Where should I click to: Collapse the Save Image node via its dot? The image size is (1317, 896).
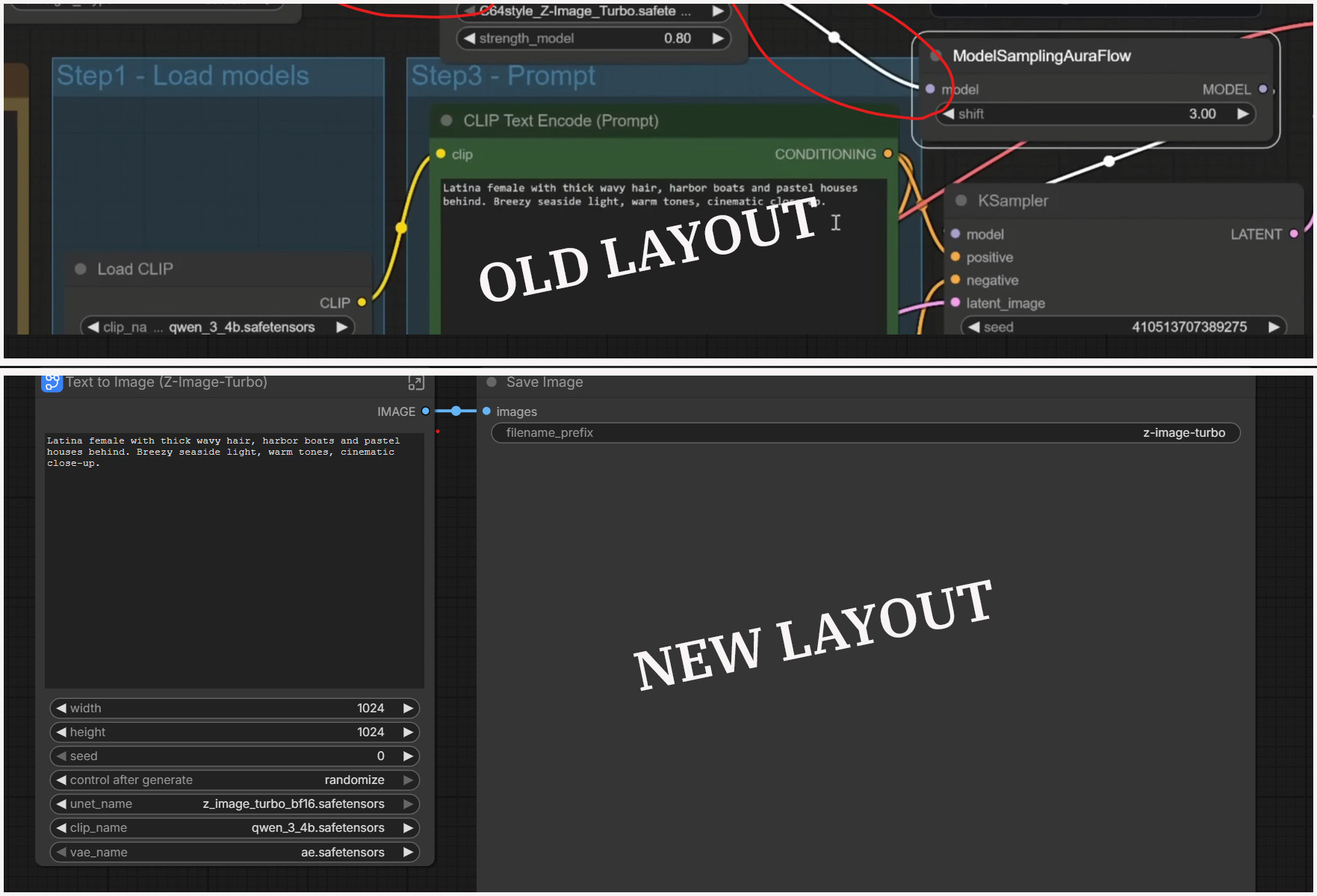492,382
